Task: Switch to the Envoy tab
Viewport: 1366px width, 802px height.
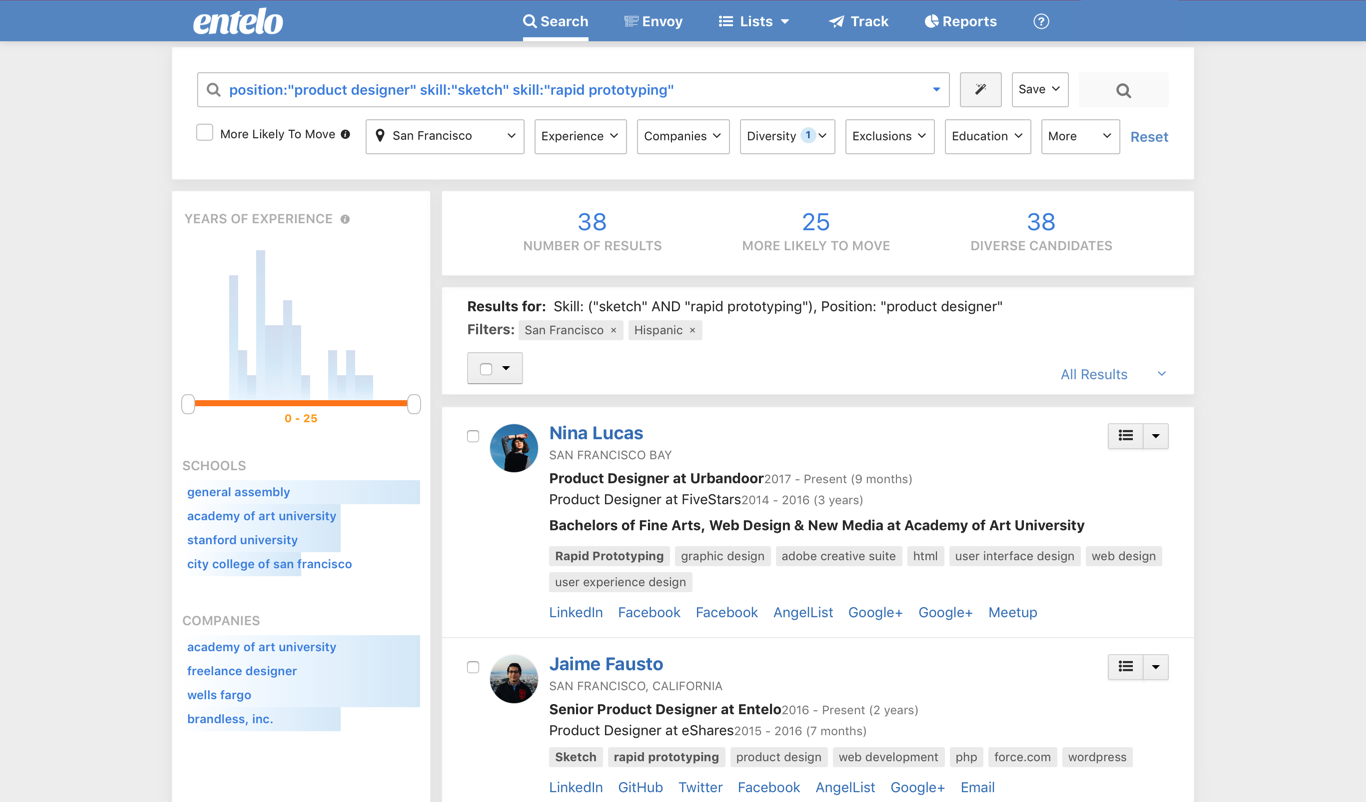Action: 653,21
